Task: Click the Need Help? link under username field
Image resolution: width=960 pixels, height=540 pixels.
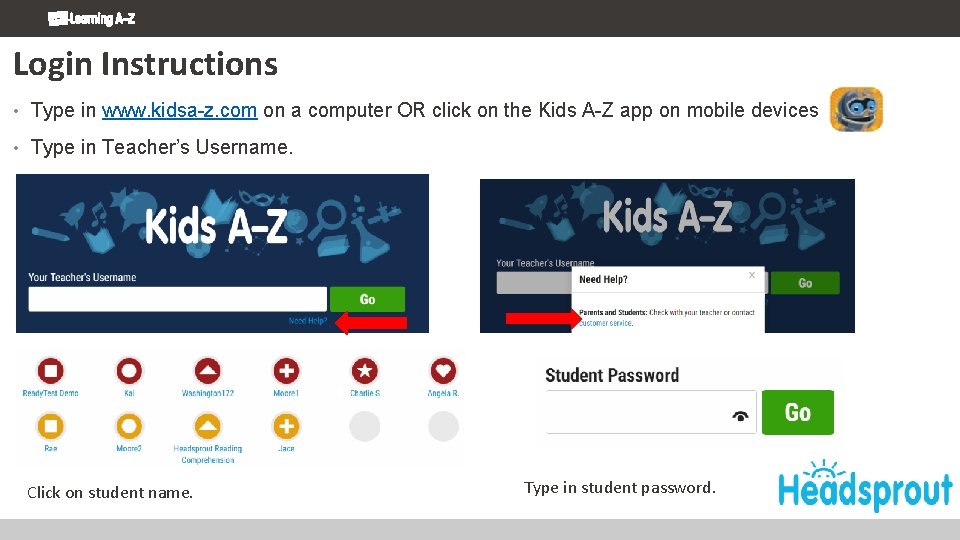Action: (x=307, y=321)
